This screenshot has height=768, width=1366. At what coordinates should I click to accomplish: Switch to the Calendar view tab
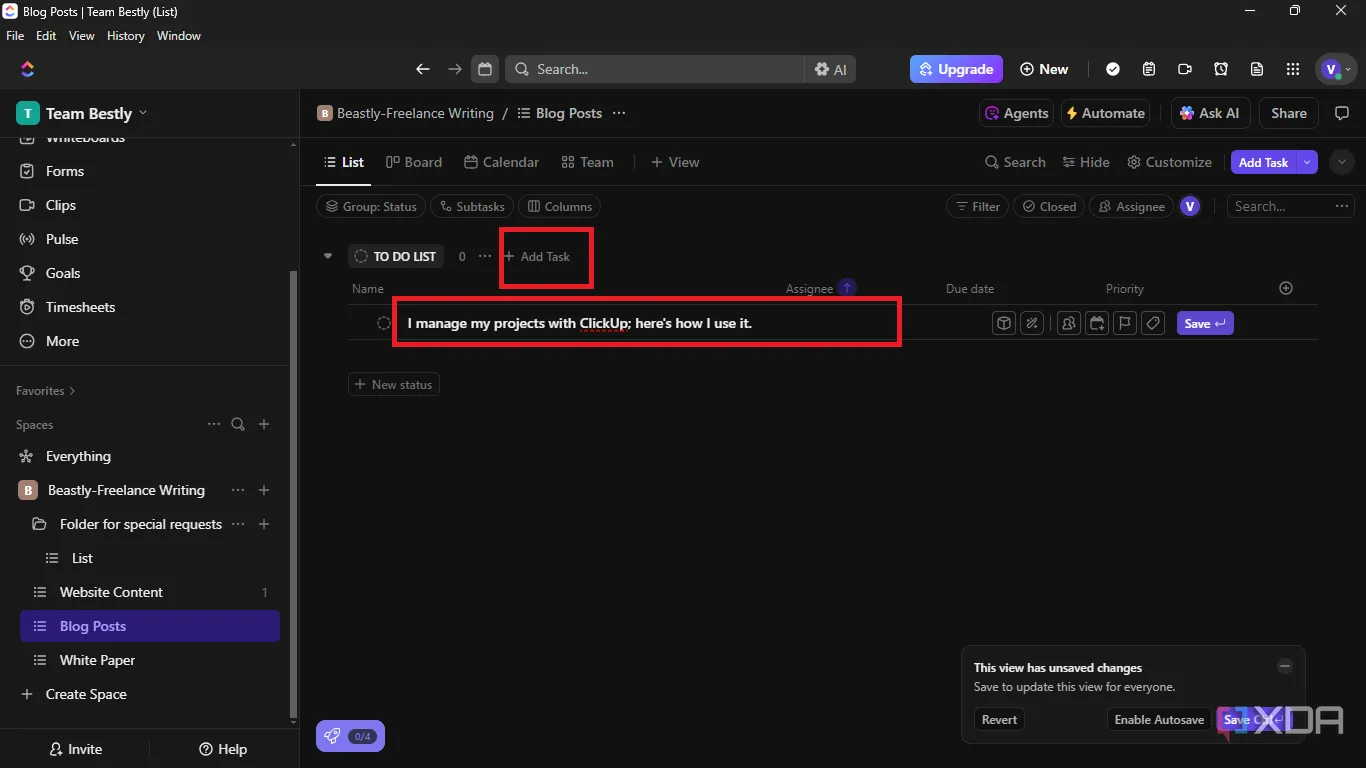tap(502, 162)
